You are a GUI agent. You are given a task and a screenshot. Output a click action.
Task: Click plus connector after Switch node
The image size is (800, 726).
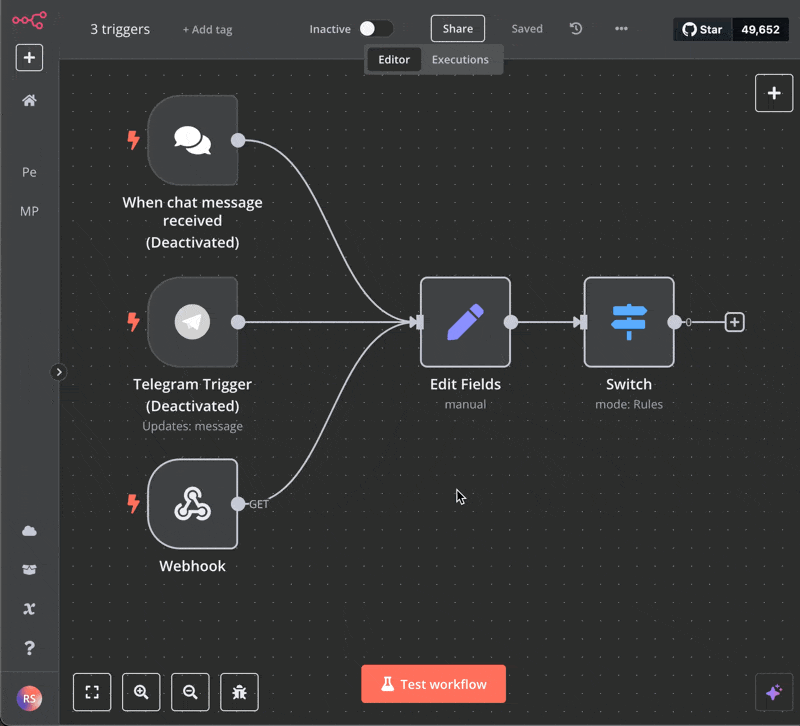pyautogui.click(x=734, y=322)
